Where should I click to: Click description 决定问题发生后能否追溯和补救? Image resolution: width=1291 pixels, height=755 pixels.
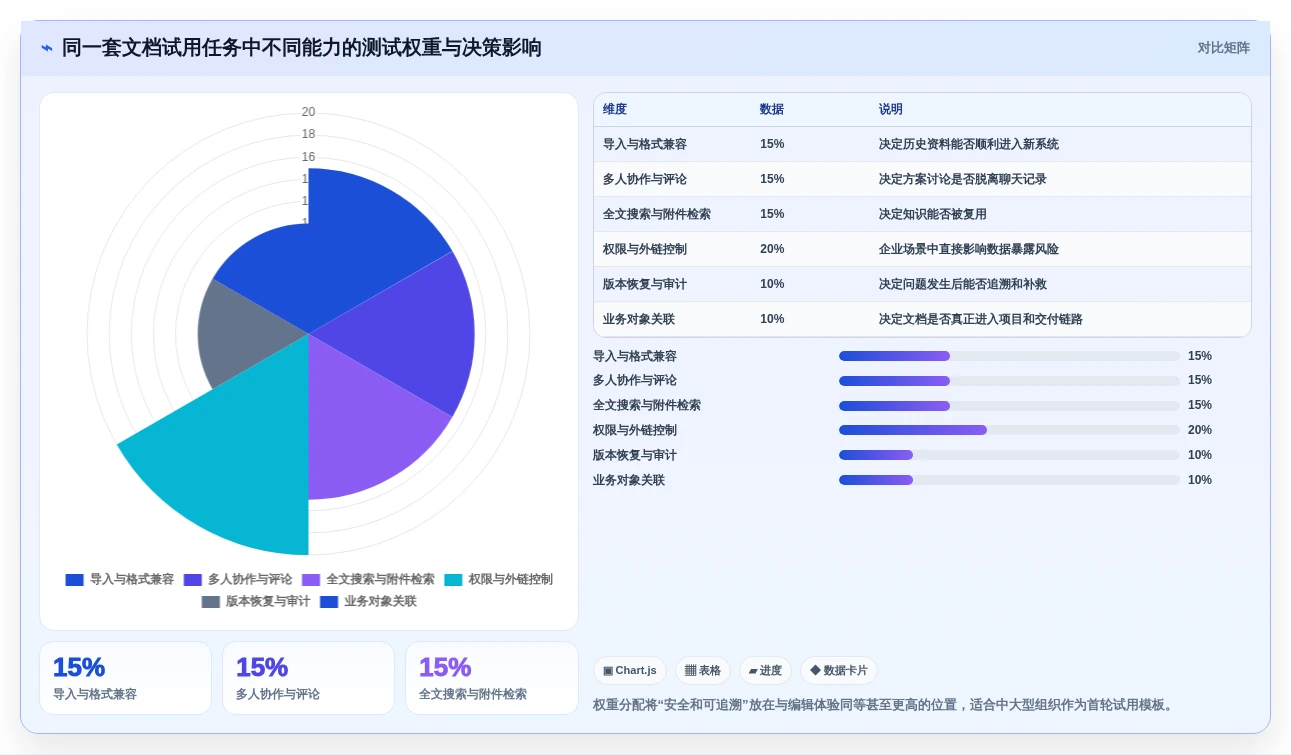pyautogui.click(x=963, y=284)
